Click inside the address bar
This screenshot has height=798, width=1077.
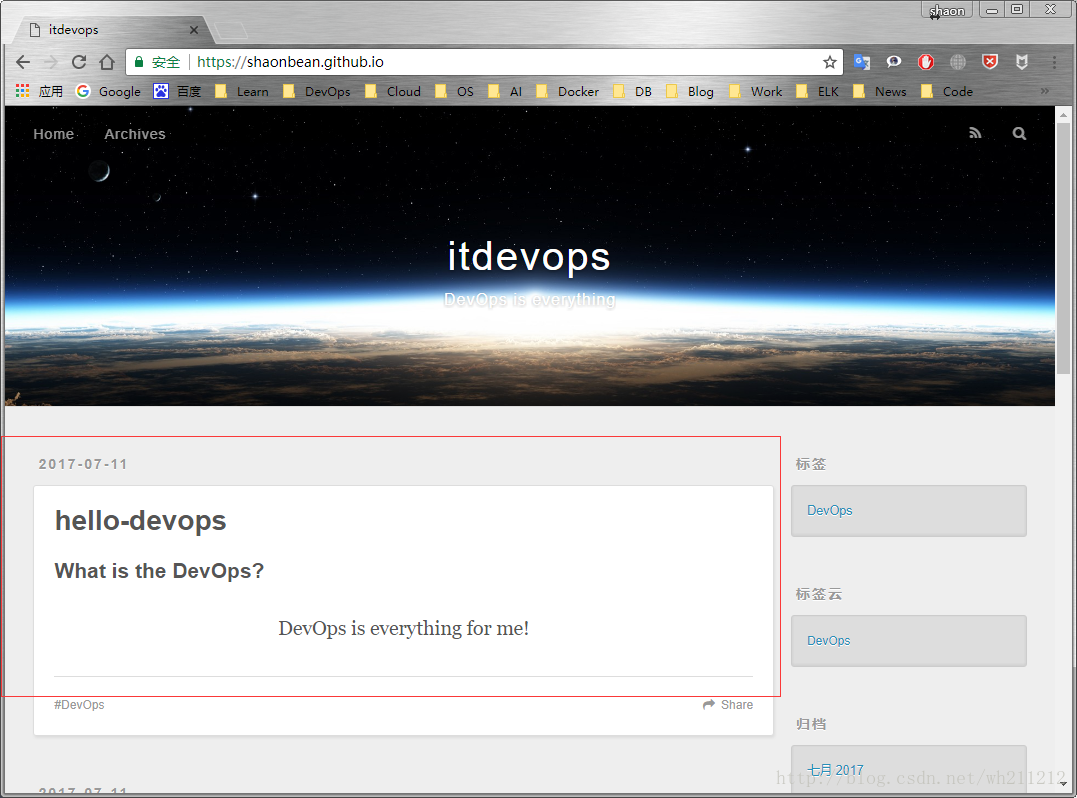tap(400, 61)
